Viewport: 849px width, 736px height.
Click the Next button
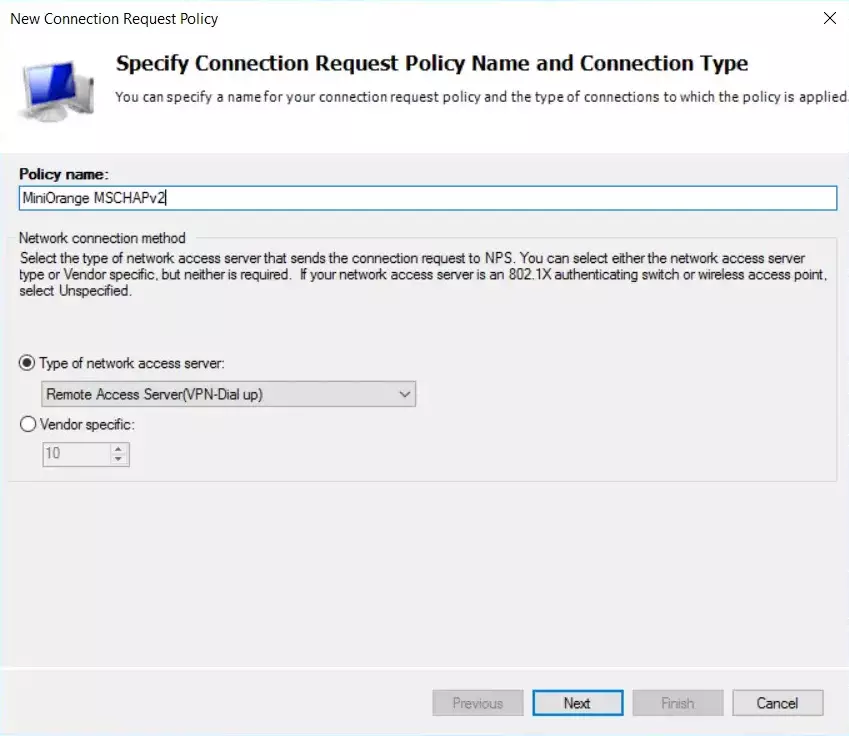point(578,702)
